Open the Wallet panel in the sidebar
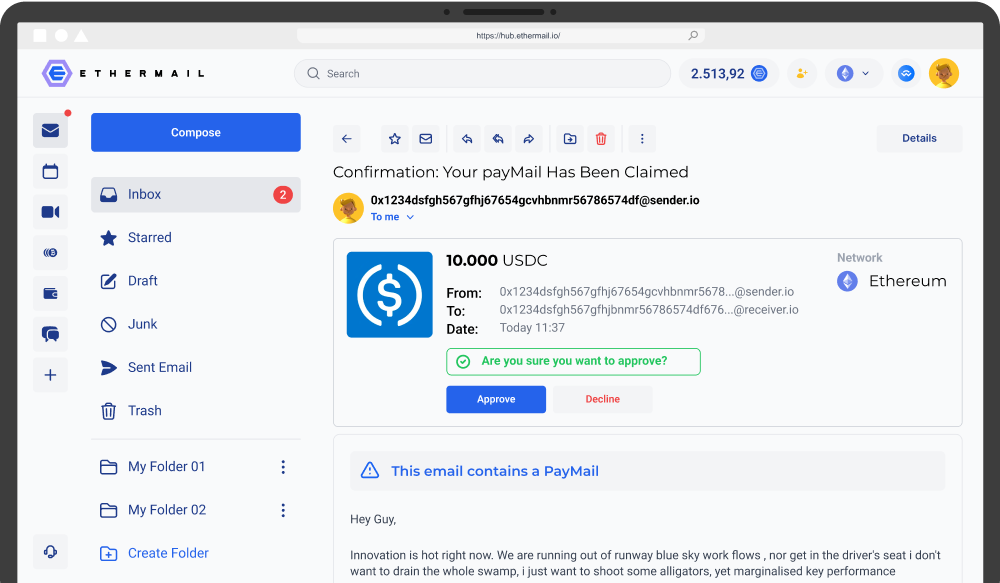 pyautogui.click(x=50, y=293)
